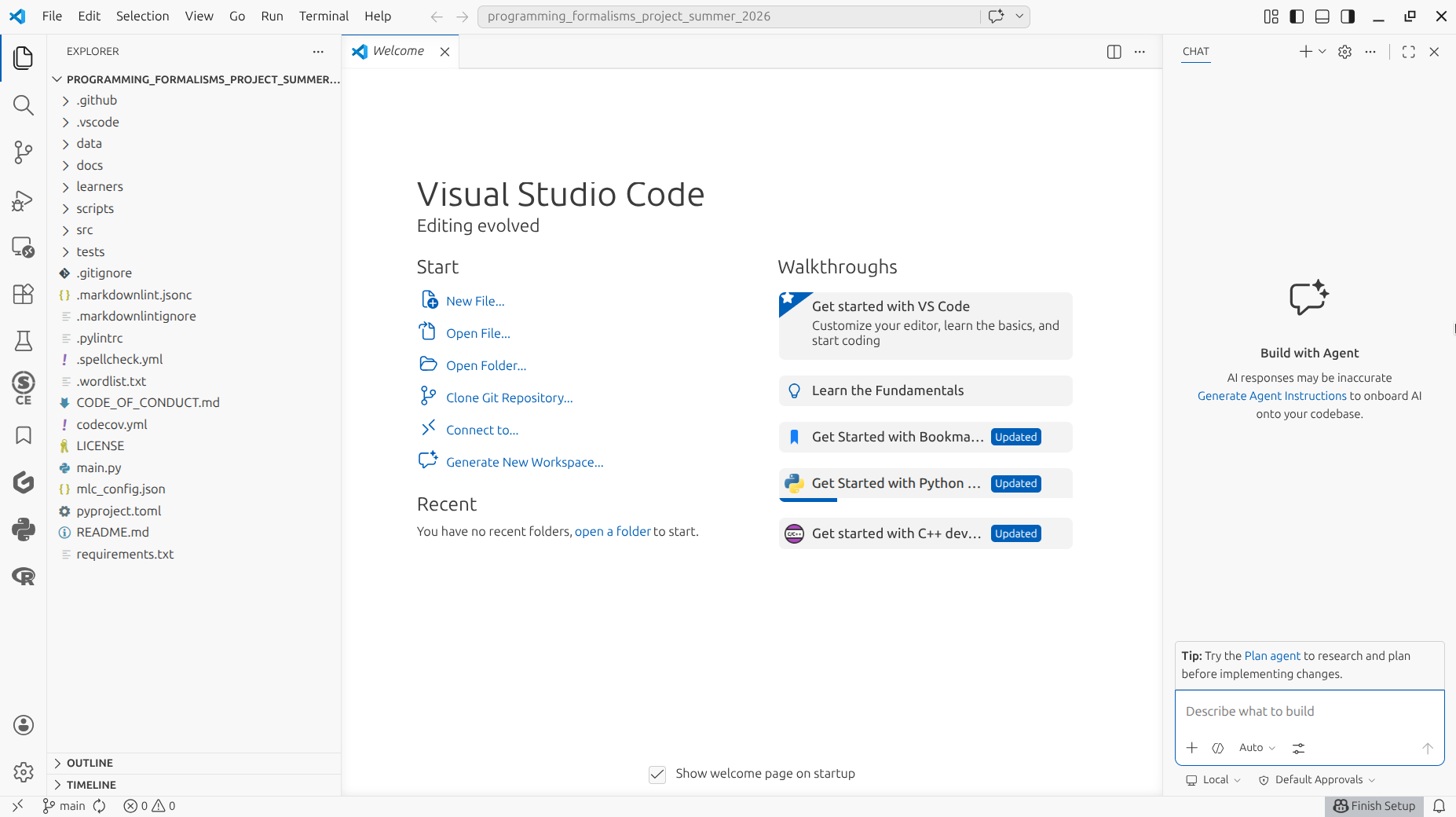
Task: Toggle Show welcome page on startup checkbox
Action: pos(657,775)
